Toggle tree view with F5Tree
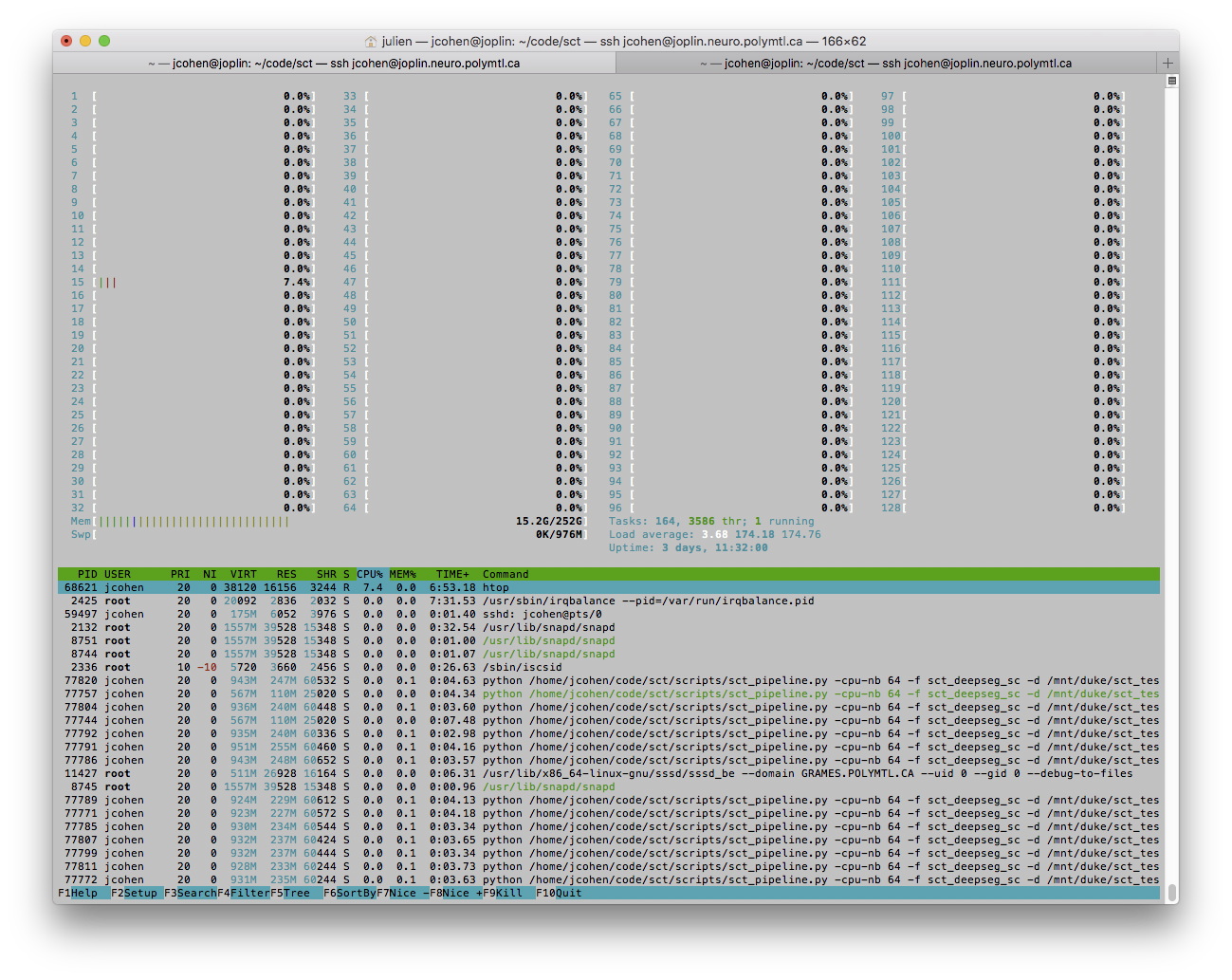Viewport: 1232px width, 980px height. point(292,893)
